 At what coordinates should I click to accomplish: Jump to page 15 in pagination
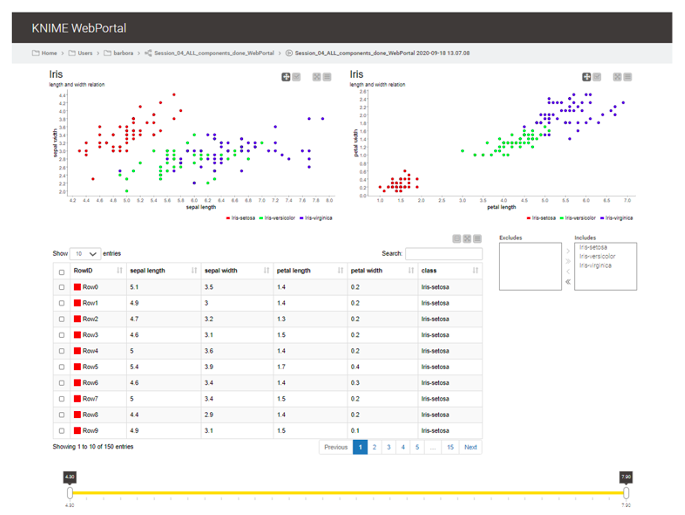(x=450, y=447)
